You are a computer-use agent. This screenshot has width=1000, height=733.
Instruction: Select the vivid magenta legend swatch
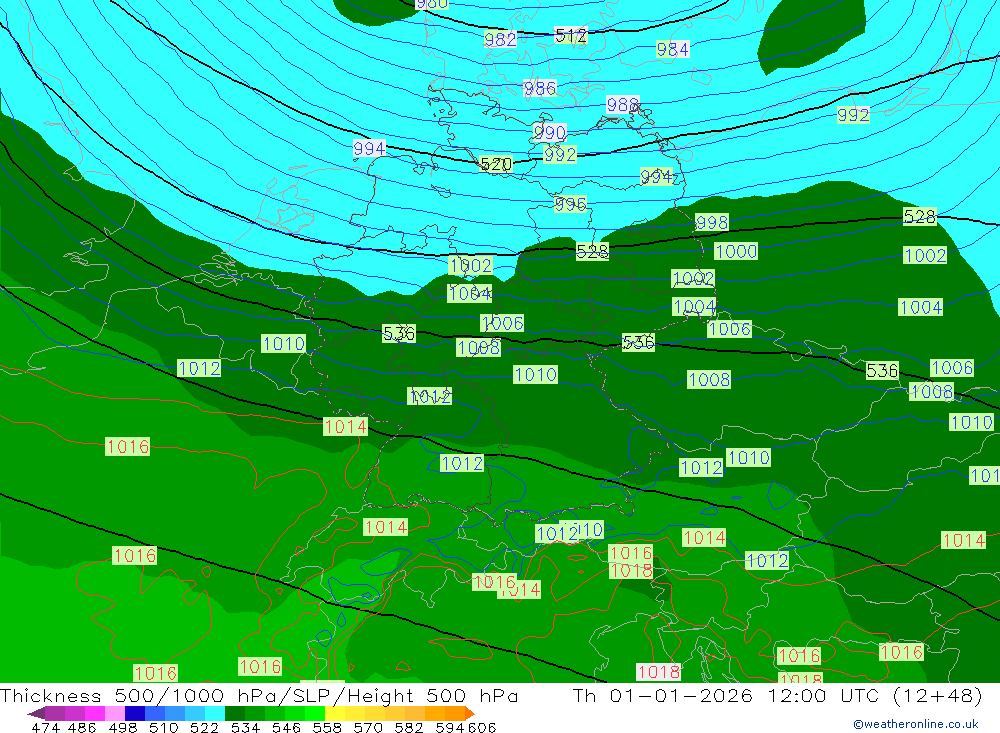94,713
